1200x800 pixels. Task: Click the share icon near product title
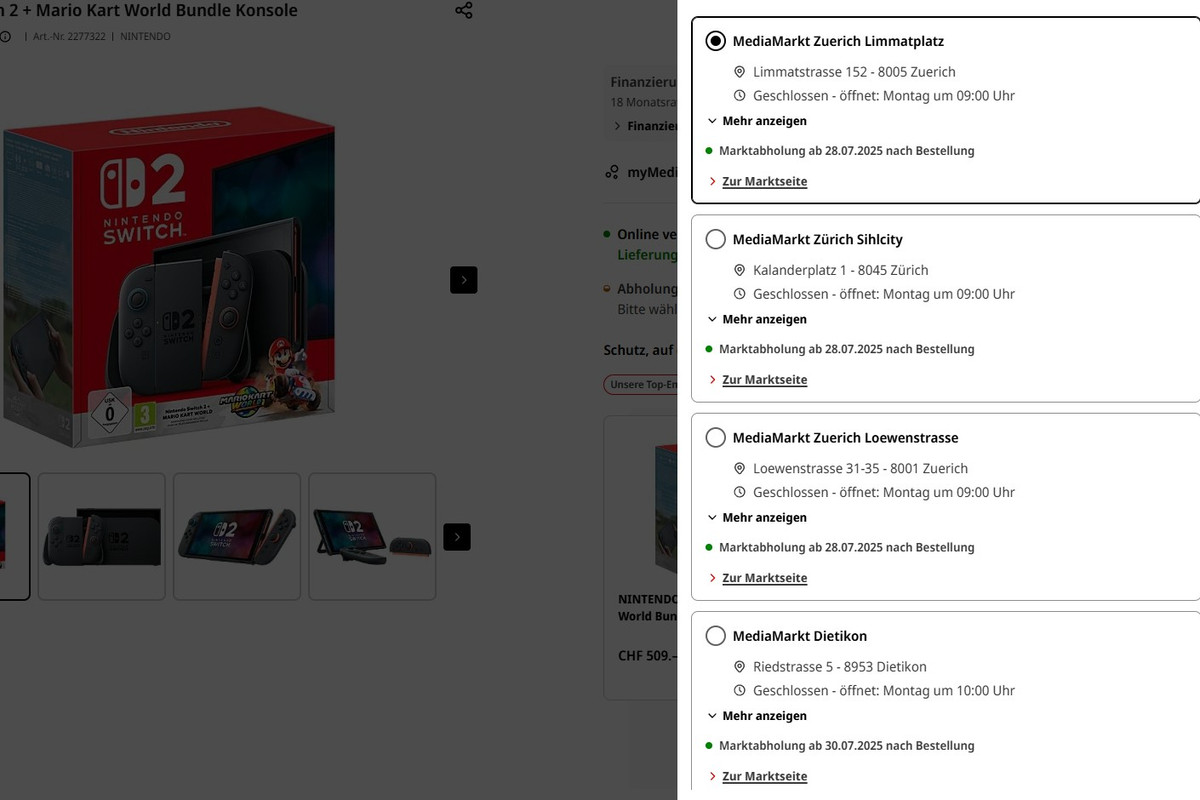[464, 10]
